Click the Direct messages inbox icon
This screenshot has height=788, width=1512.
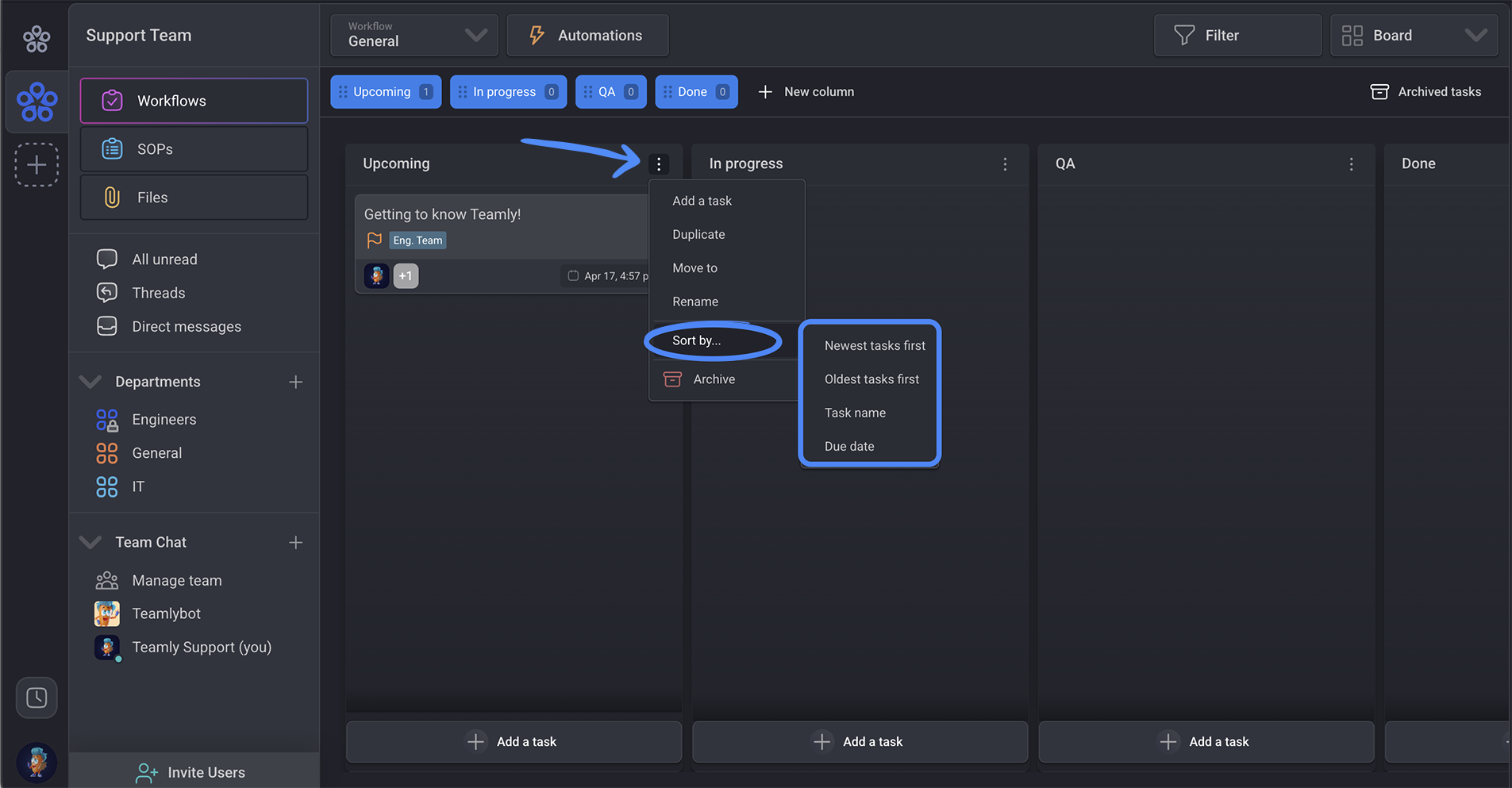[x=107, y=326]
